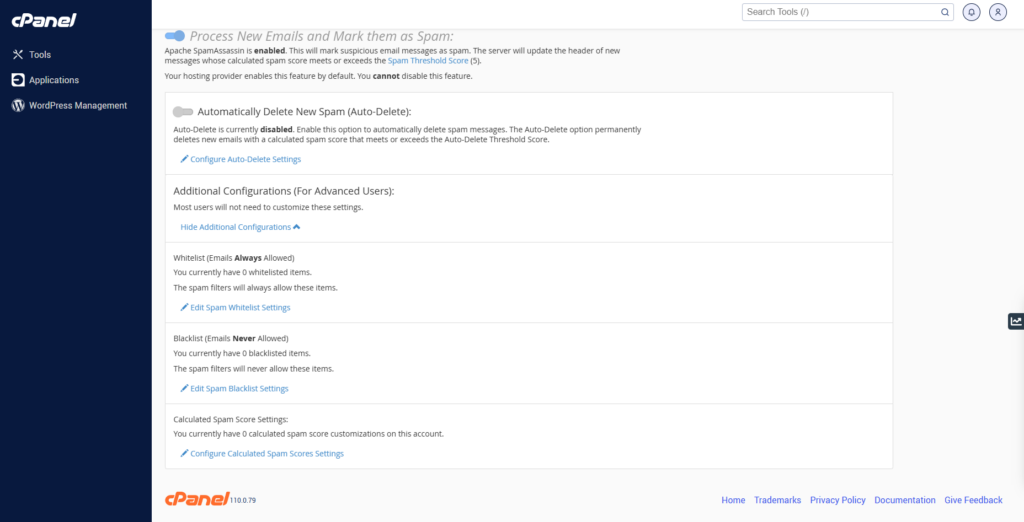Open the statistics chart side tab
The width and height of the screenshot is (1024, 522).
click(1015, 321)
